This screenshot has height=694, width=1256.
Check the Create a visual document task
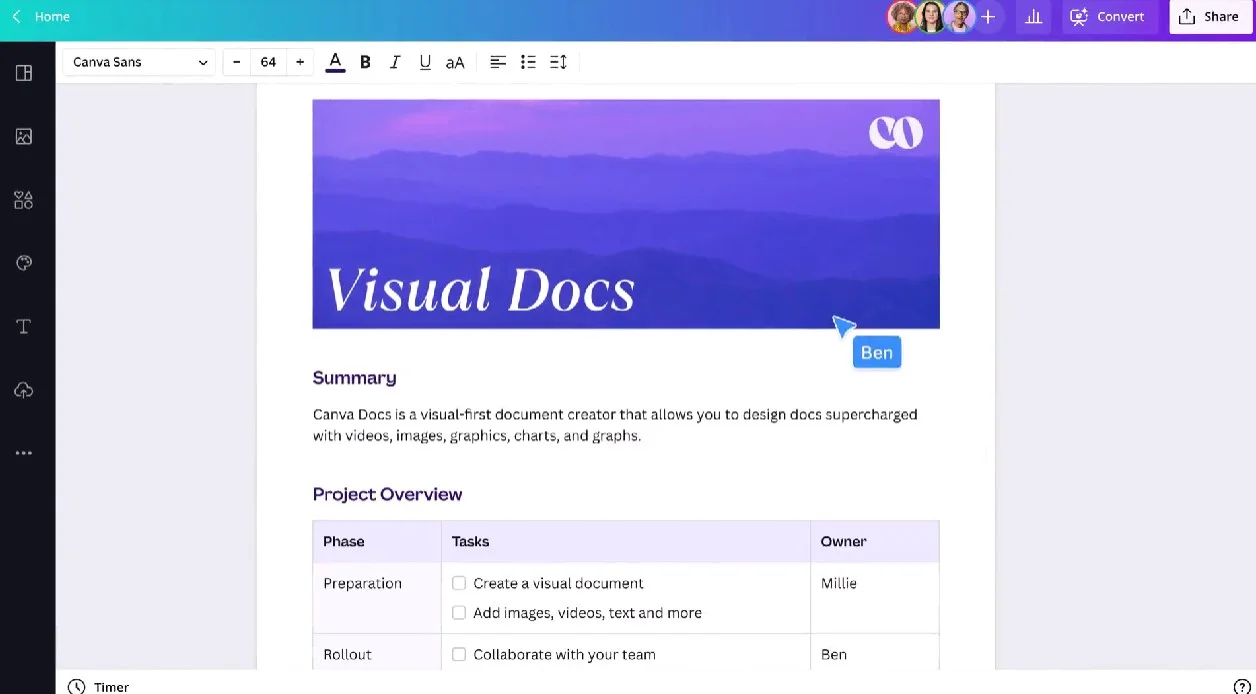coord(459,583)
